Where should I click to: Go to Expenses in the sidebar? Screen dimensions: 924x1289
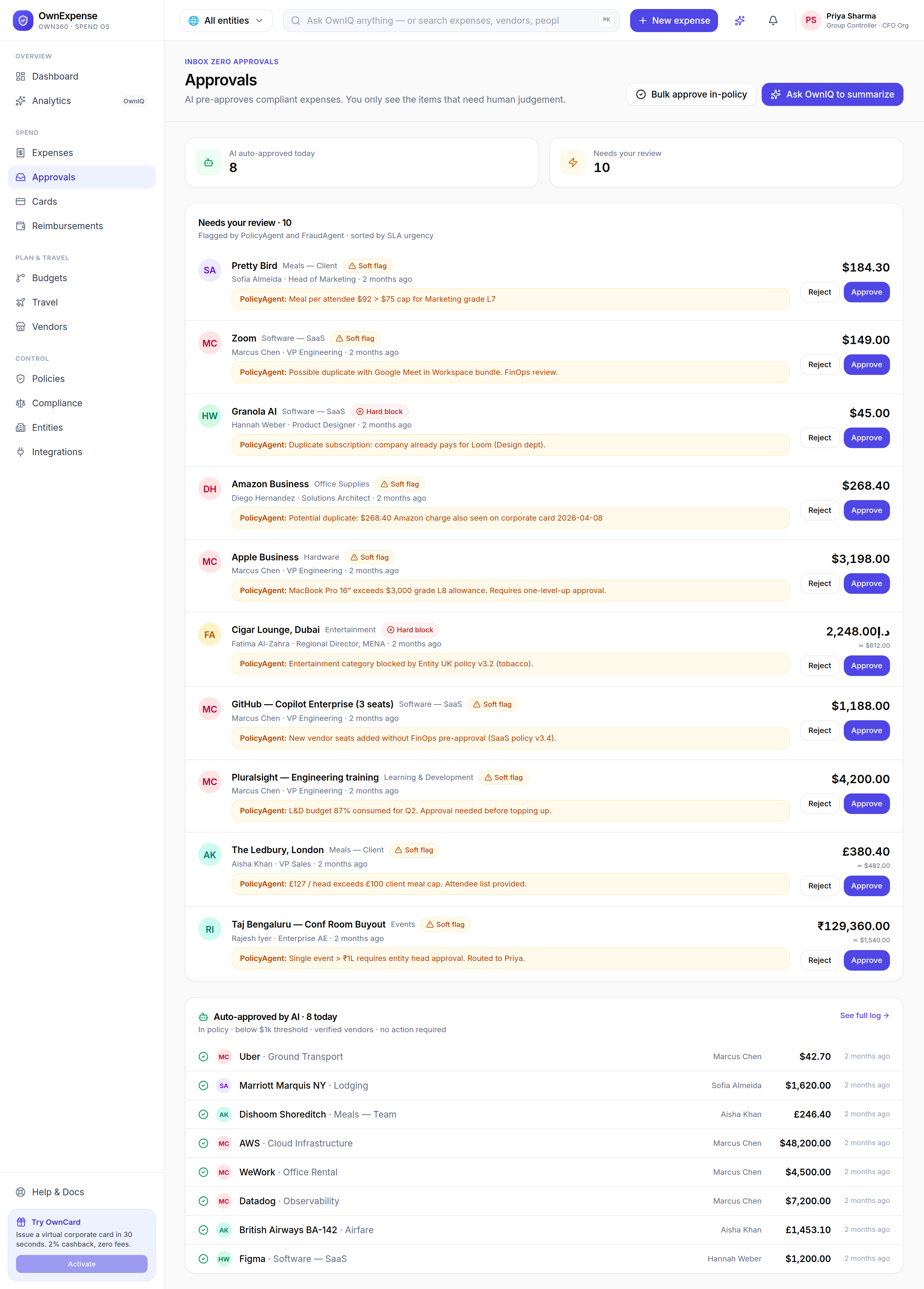coord(82,153)
